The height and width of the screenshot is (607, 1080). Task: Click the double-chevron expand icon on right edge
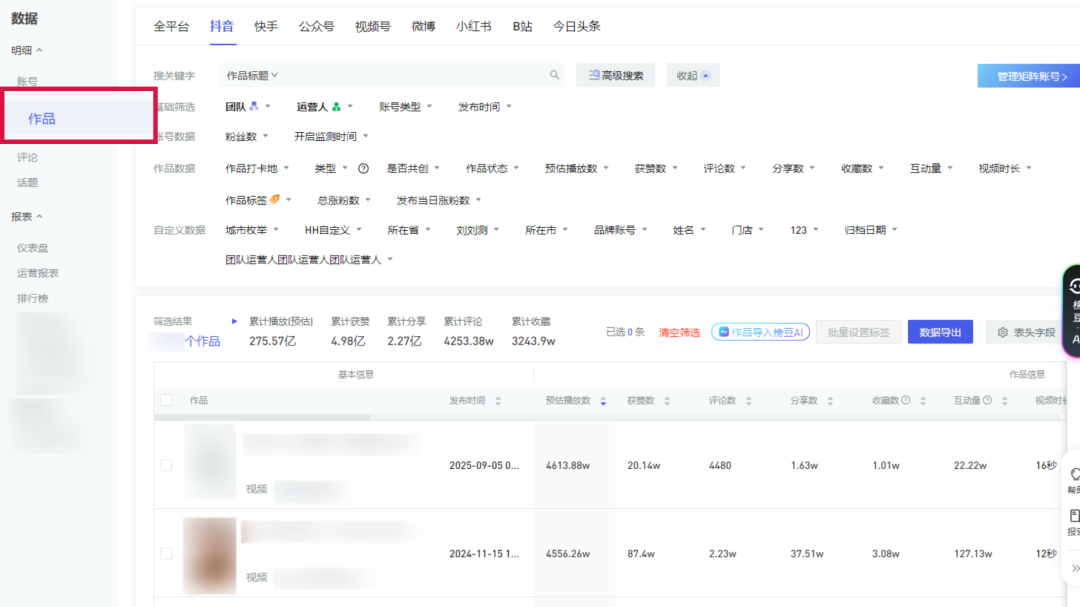1074,568
